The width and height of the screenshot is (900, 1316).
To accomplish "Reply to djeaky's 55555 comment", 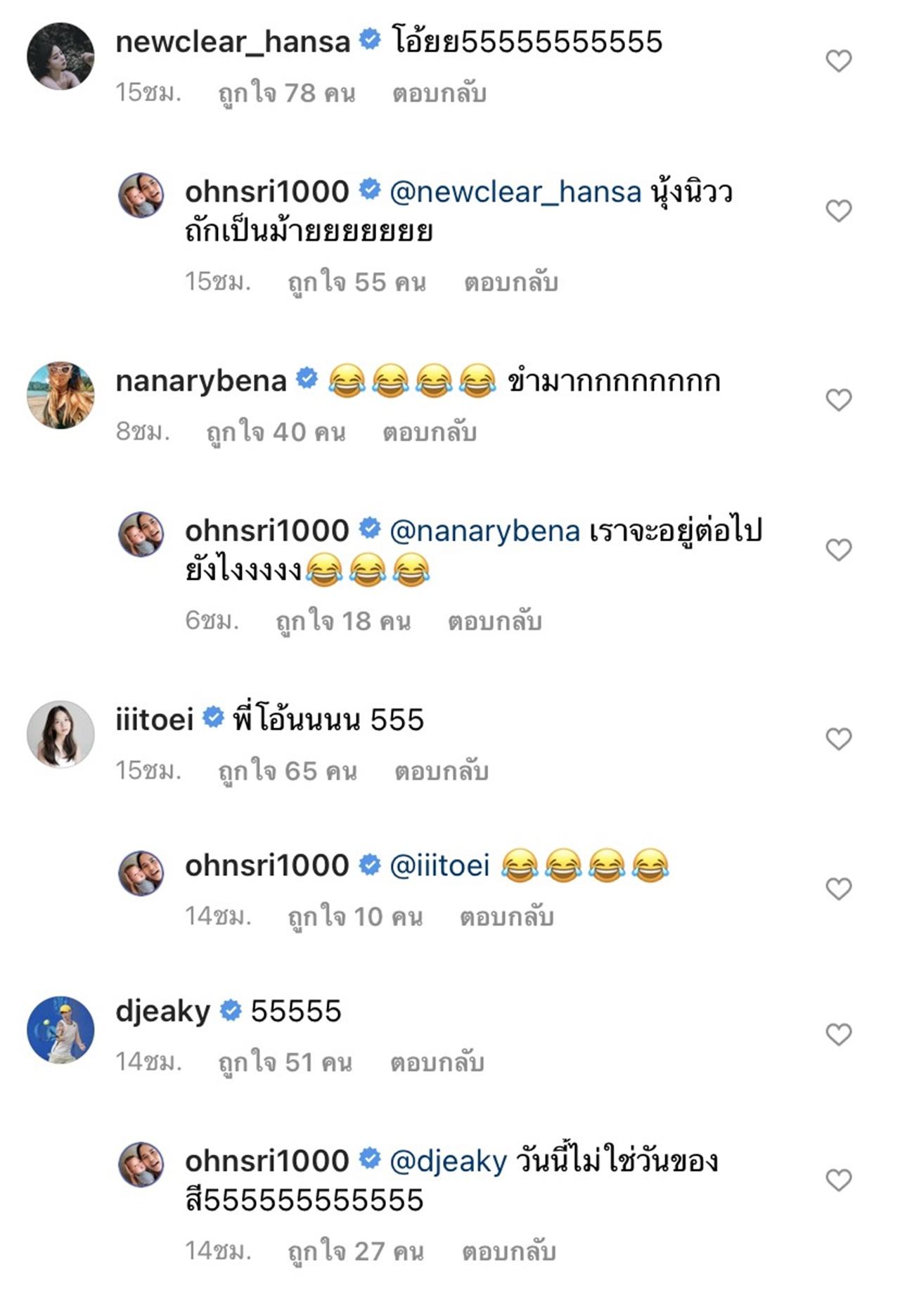I will point(437,1062).
